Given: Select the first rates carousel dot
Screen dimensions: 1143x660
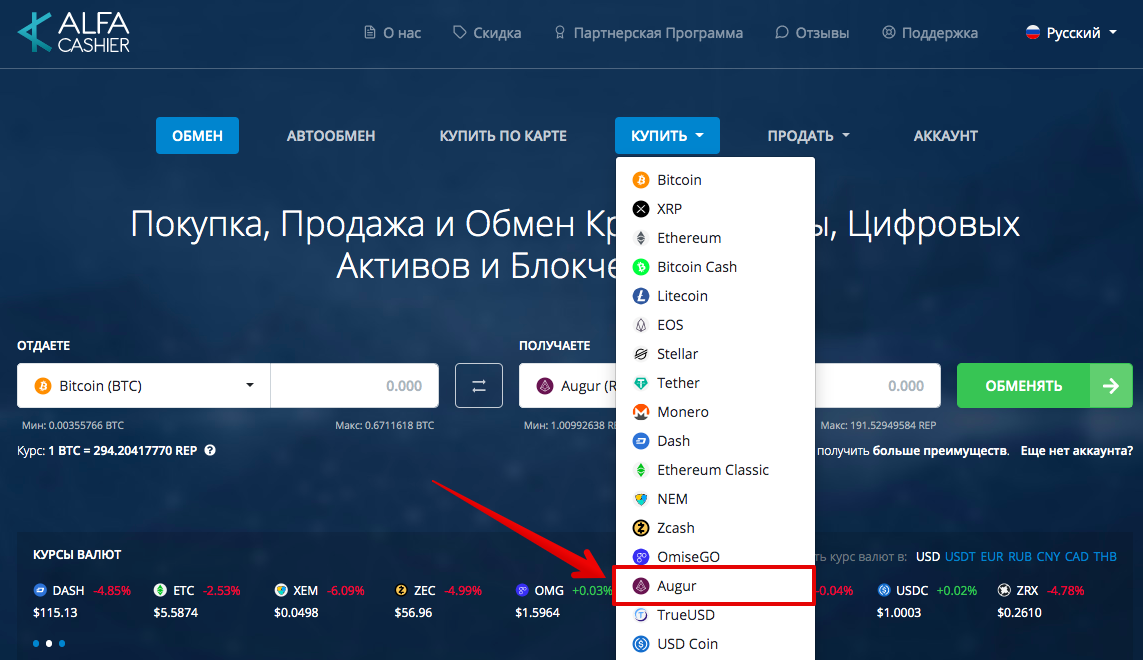Looking at the screenshot, I should (x=36, y=643).
